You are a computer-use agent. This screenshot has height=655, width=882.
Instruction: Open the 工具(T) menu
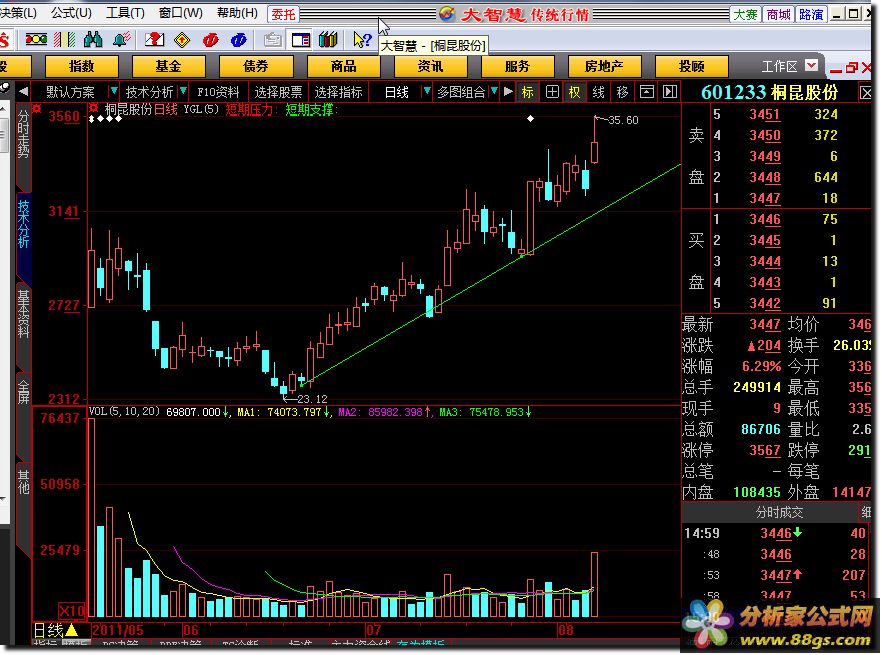125,13
